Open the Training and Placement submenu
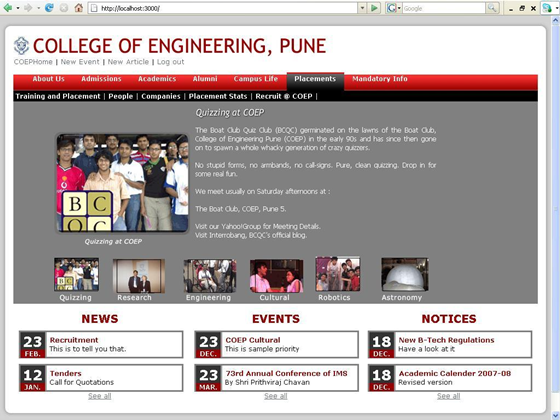Image resolution: width=560 pixels, height=420 pixels. tap(58, 96)
